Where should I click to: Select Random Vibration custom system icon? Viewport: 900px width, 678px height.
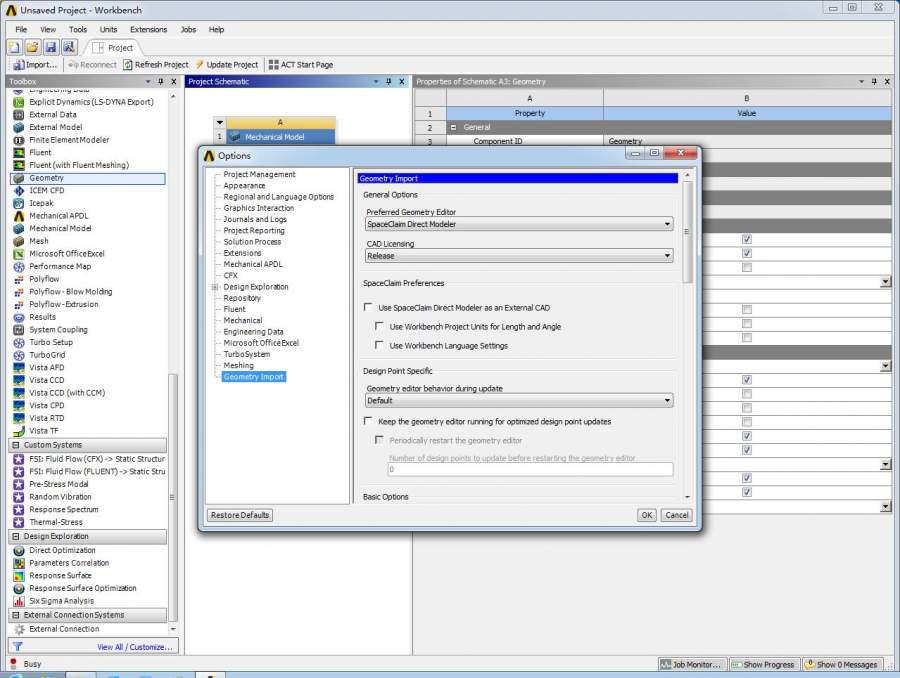pos(19,497)
